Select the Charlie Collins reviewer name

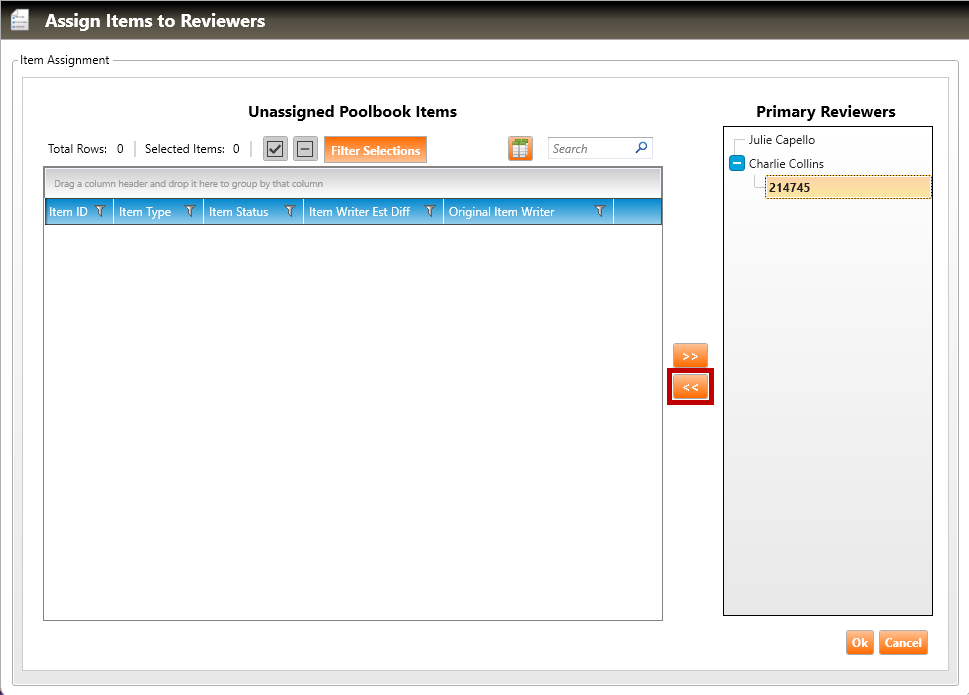point(786,164)
